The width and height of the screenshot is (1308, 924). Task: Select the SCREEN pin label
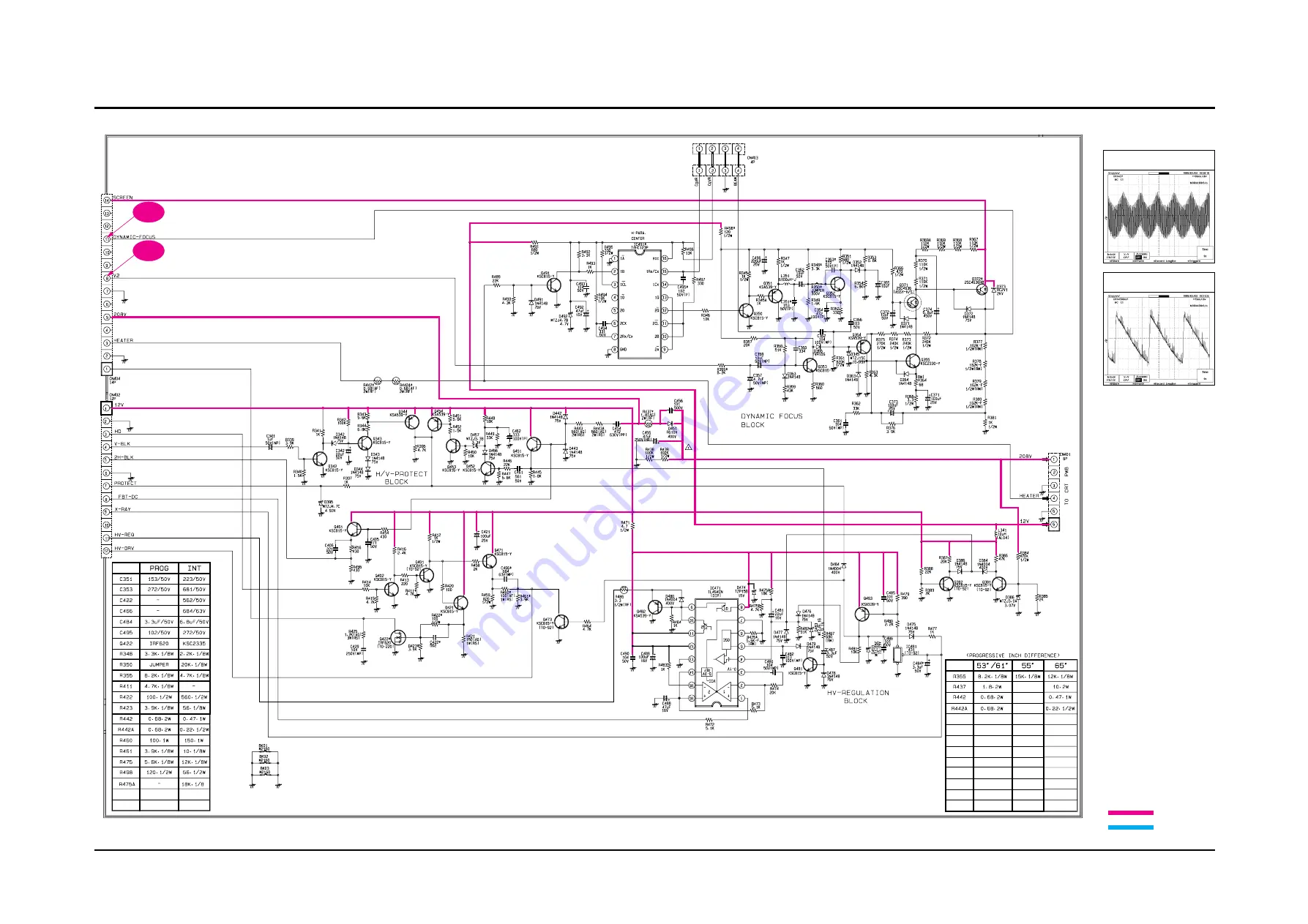click(x=123, y=198)
